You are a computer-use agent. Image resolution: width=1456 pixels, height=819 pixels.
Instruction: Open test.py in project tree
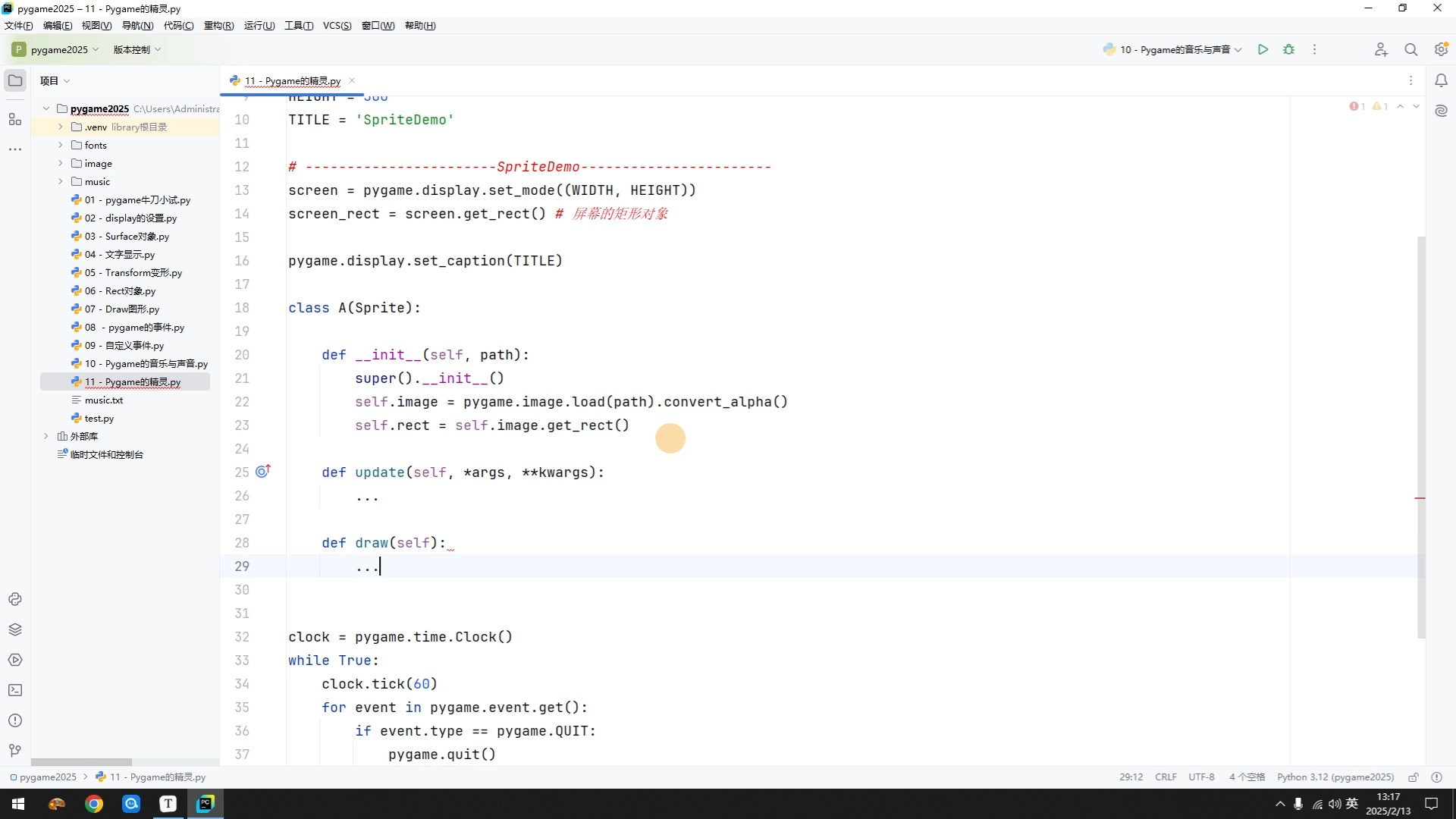pyautogui.click(x=99, y=418)
